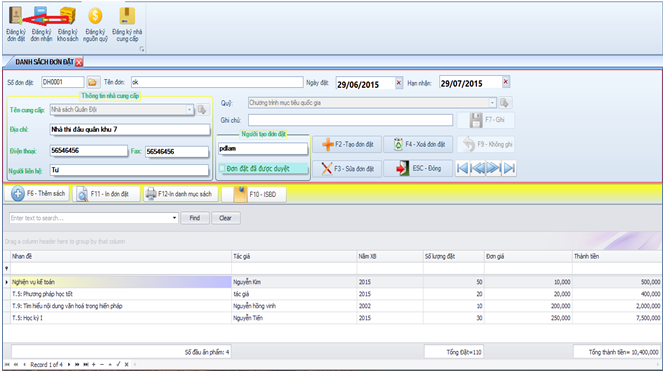663x372 pixels.
Task: Click lookup icon beside Quỹ dropdown
Action: [504, 103]
